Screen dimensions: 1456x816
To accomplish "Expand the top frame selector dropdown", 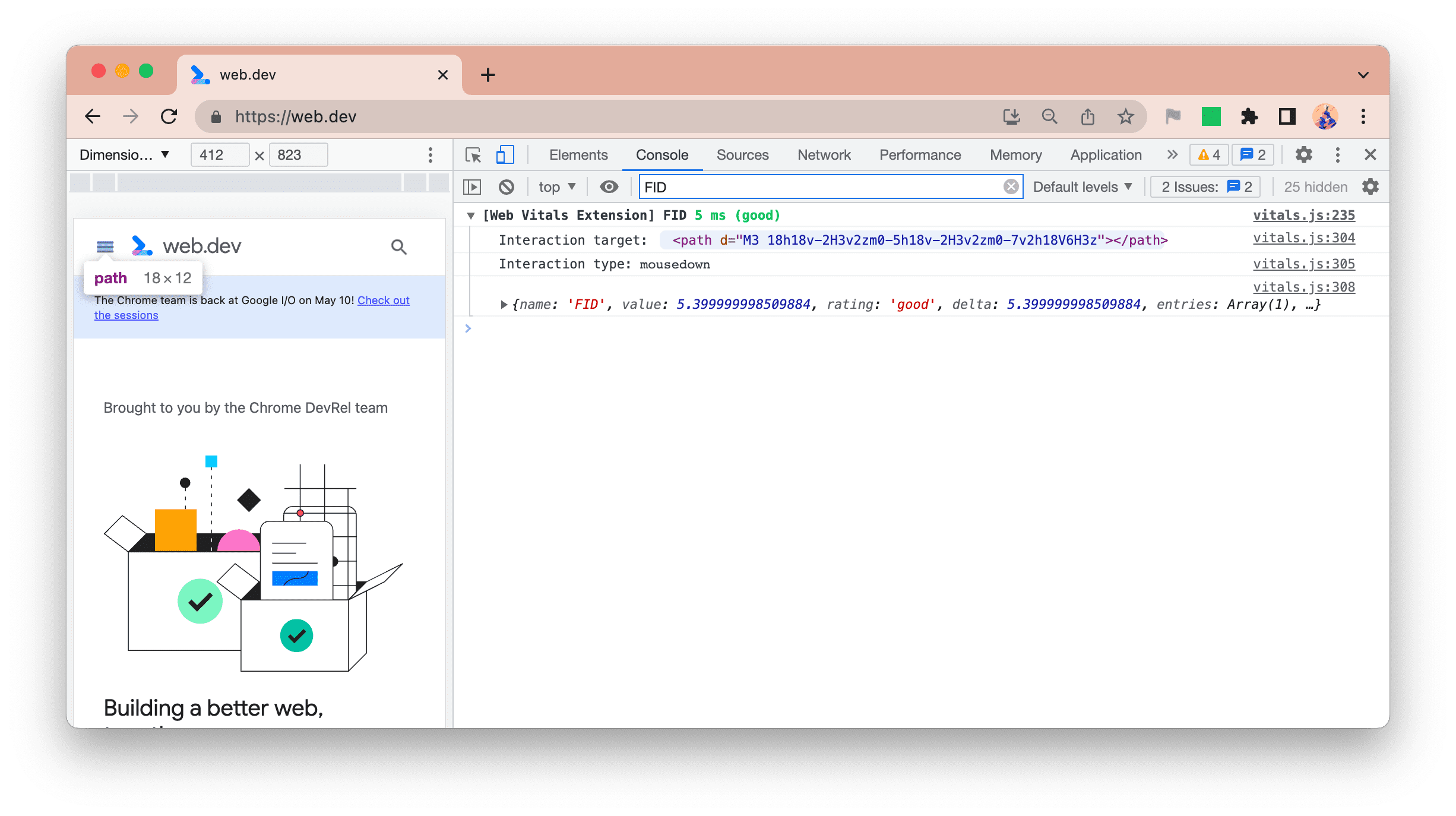I will pos(556,187).
